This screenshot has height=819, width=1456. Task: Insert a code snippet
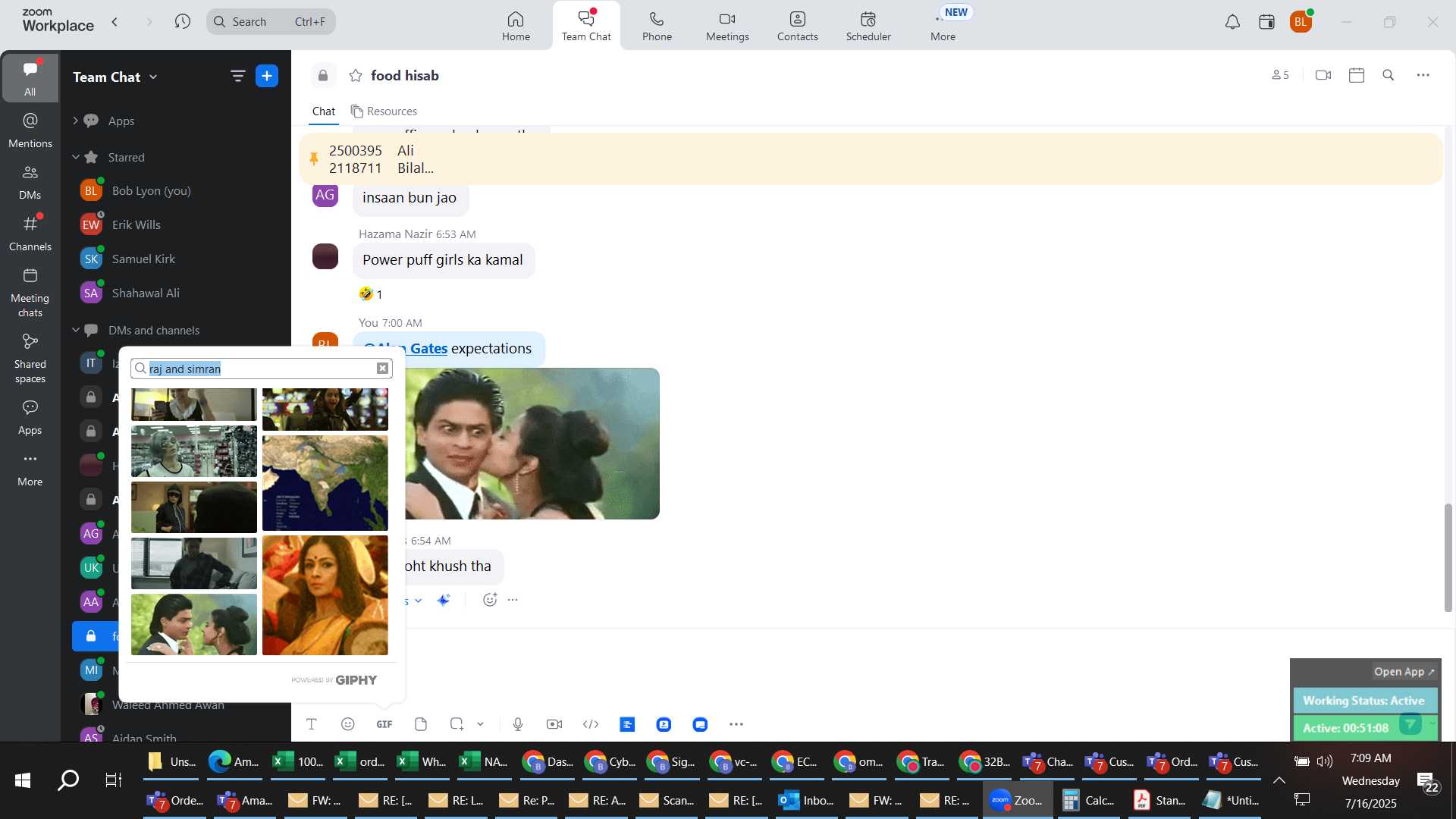point(591,724)
